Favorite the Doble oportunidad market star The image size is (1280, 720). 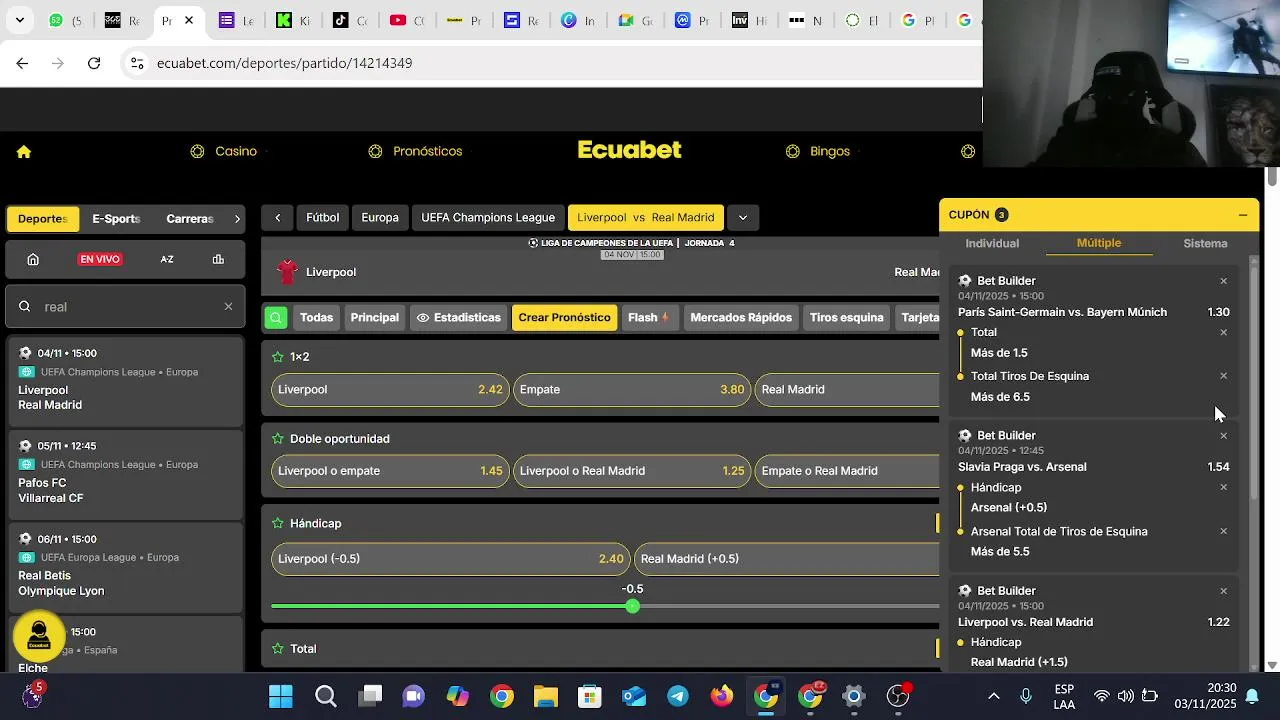[278, 439]
